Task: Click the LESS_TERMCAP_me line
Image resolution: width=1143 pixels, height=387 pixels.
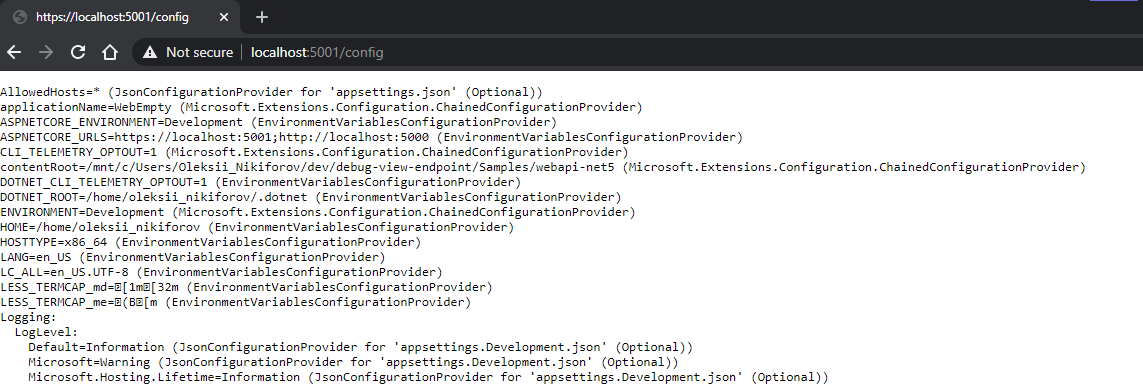Action: (235, 302)
